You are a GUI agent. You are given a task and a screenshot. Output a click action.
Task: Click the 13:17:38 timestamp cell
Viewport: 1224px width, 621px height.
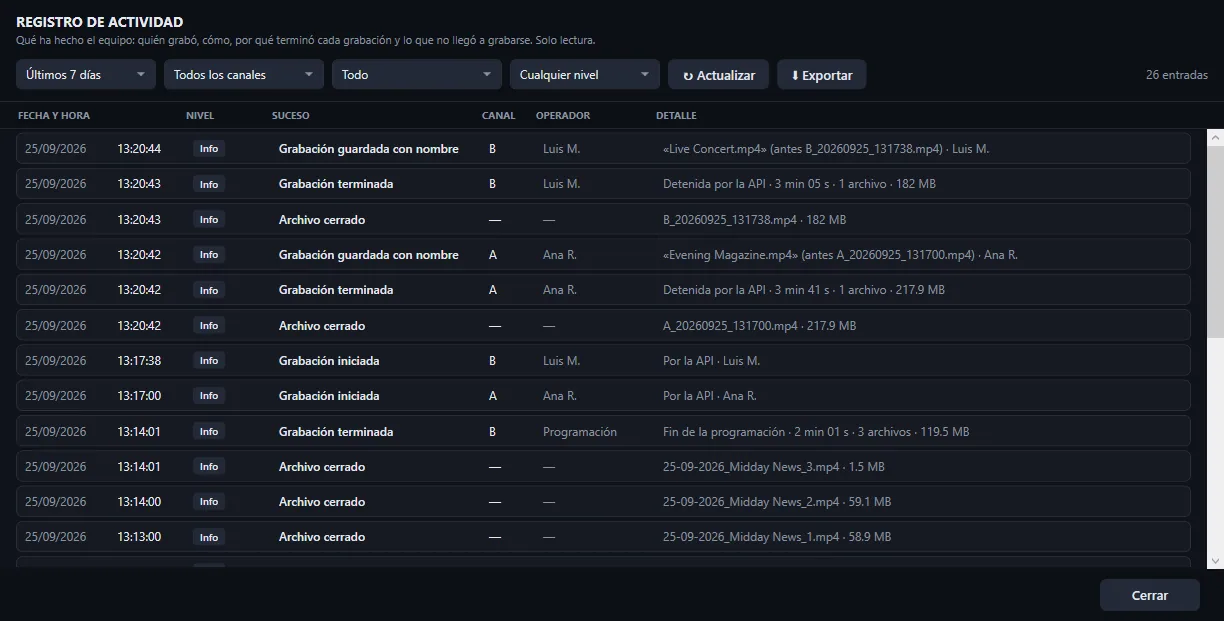tap(139, 361)
